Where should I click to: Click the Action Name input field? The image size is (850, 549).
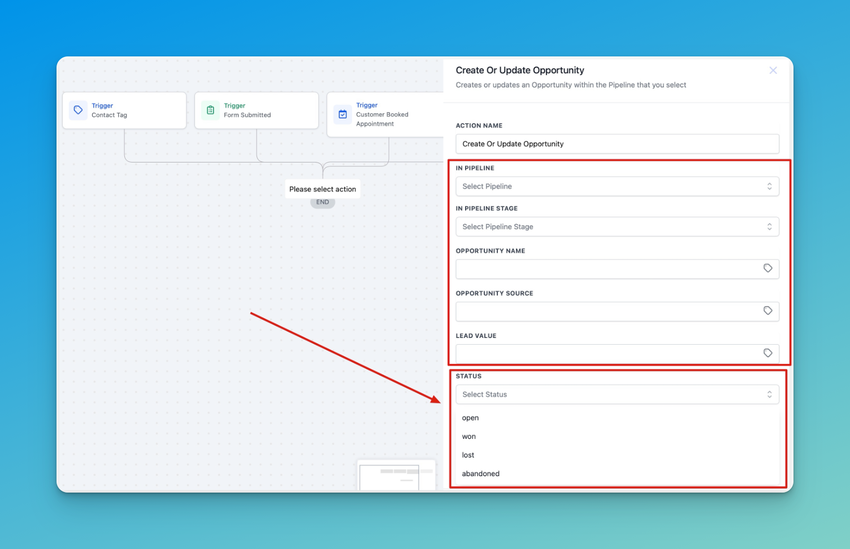(617, 144)
